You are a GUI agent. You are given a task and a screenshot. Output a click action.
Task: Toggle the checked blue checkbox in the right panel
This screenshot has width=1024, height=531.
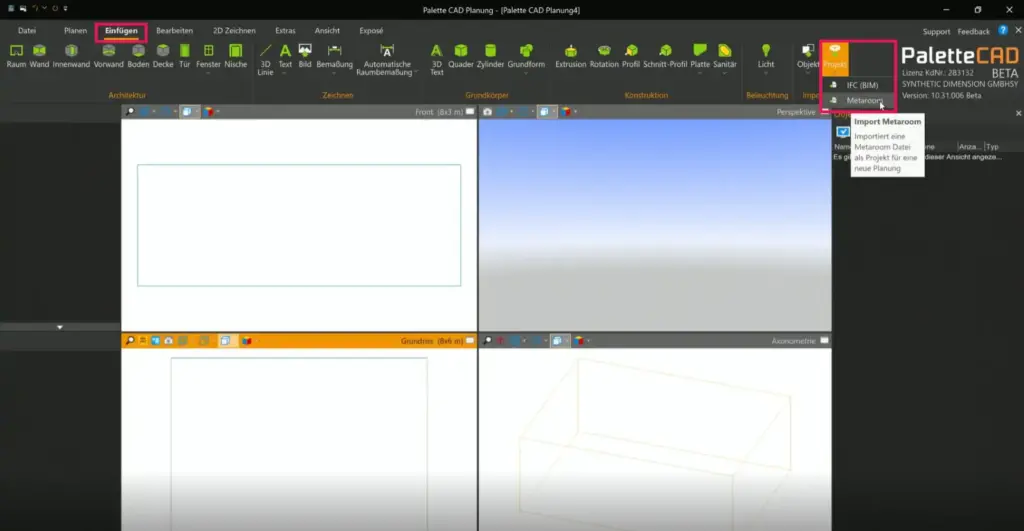pyautogui.click(x=843, y=131)
